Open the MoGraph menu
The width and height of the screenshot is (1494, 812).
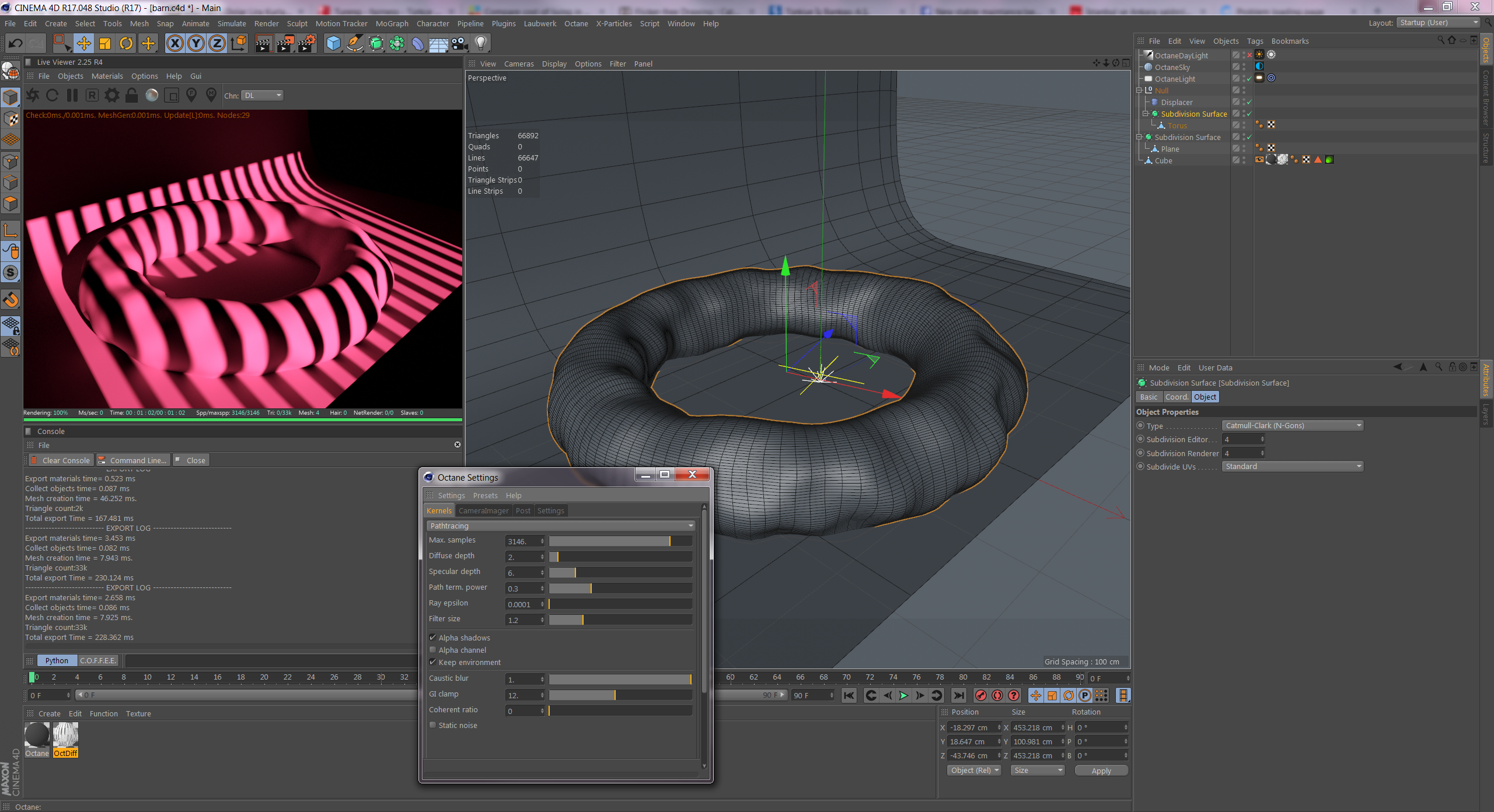[392, 23]
